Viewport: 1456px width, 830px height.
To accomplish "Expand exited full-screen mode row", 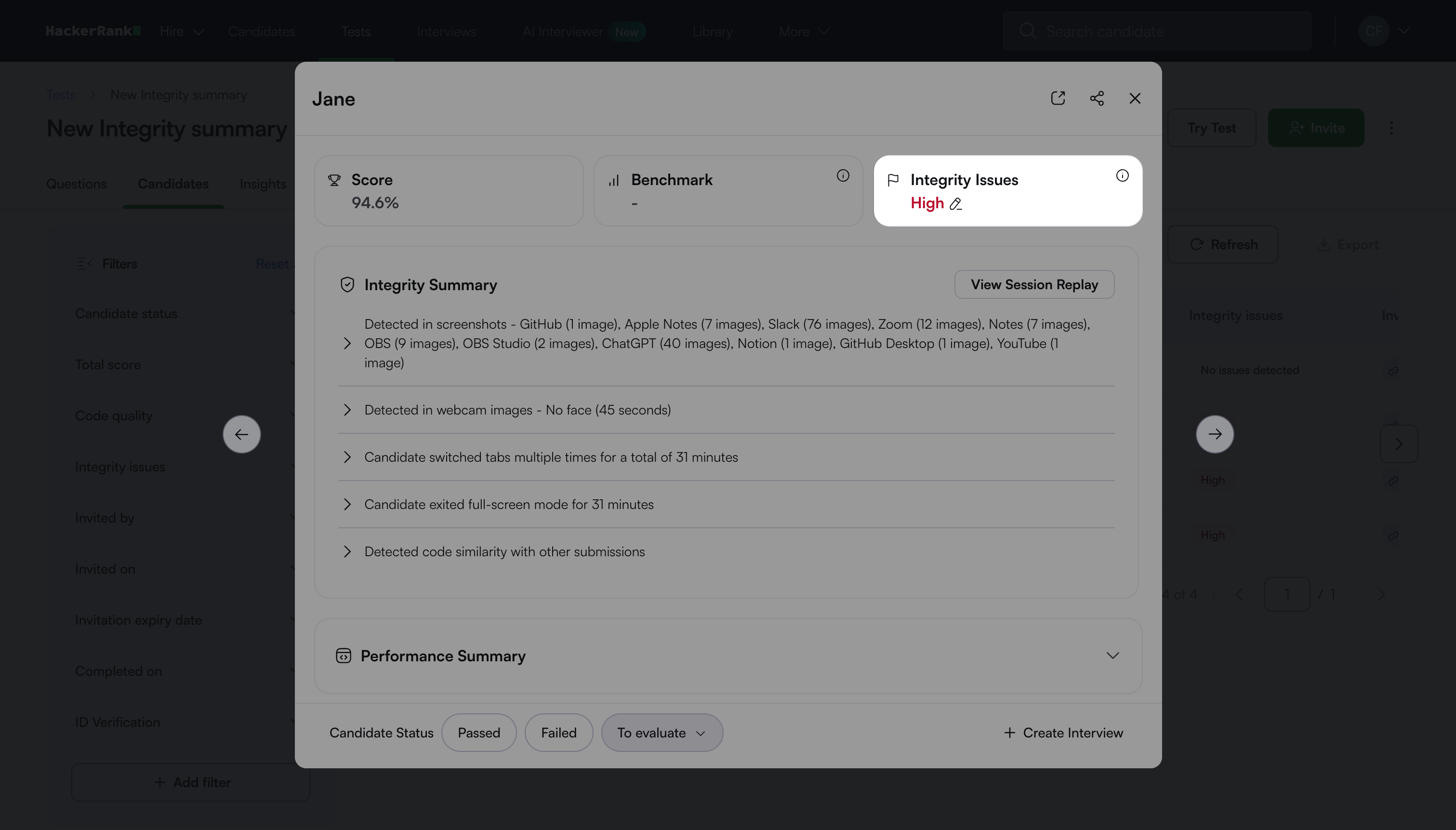I will click(347, 505).
